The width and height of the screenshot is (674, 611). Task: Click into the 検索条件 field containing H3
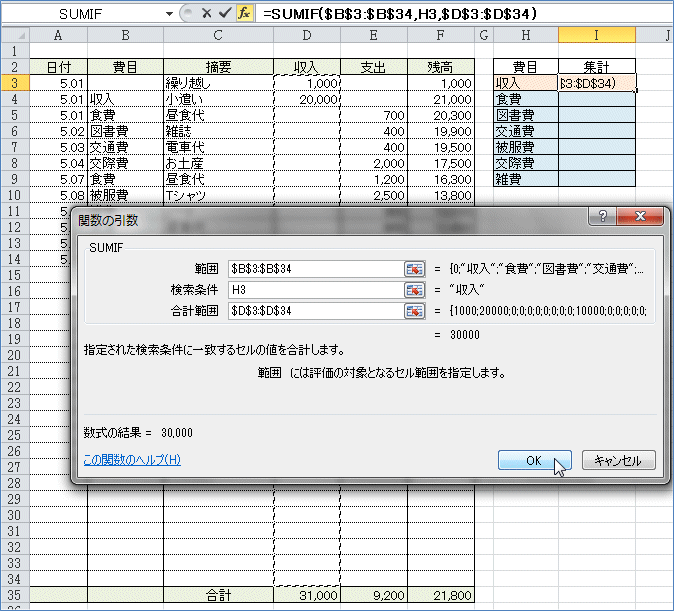314,290
